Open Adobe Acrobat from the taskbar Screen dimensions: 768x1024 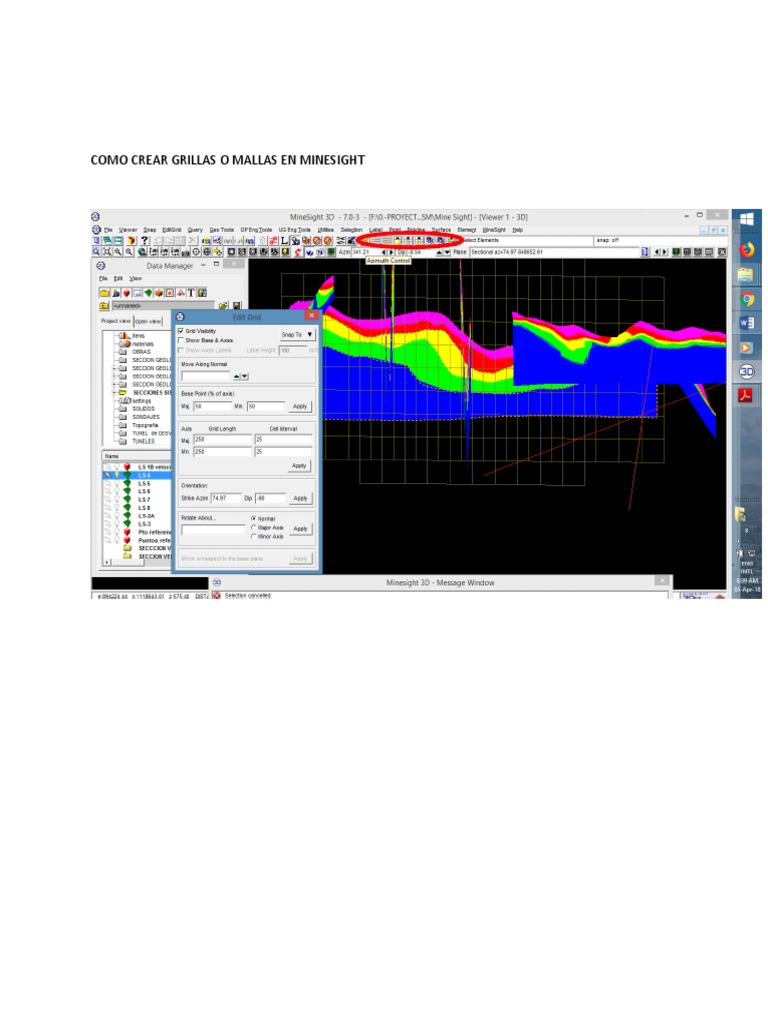(746, 395)
